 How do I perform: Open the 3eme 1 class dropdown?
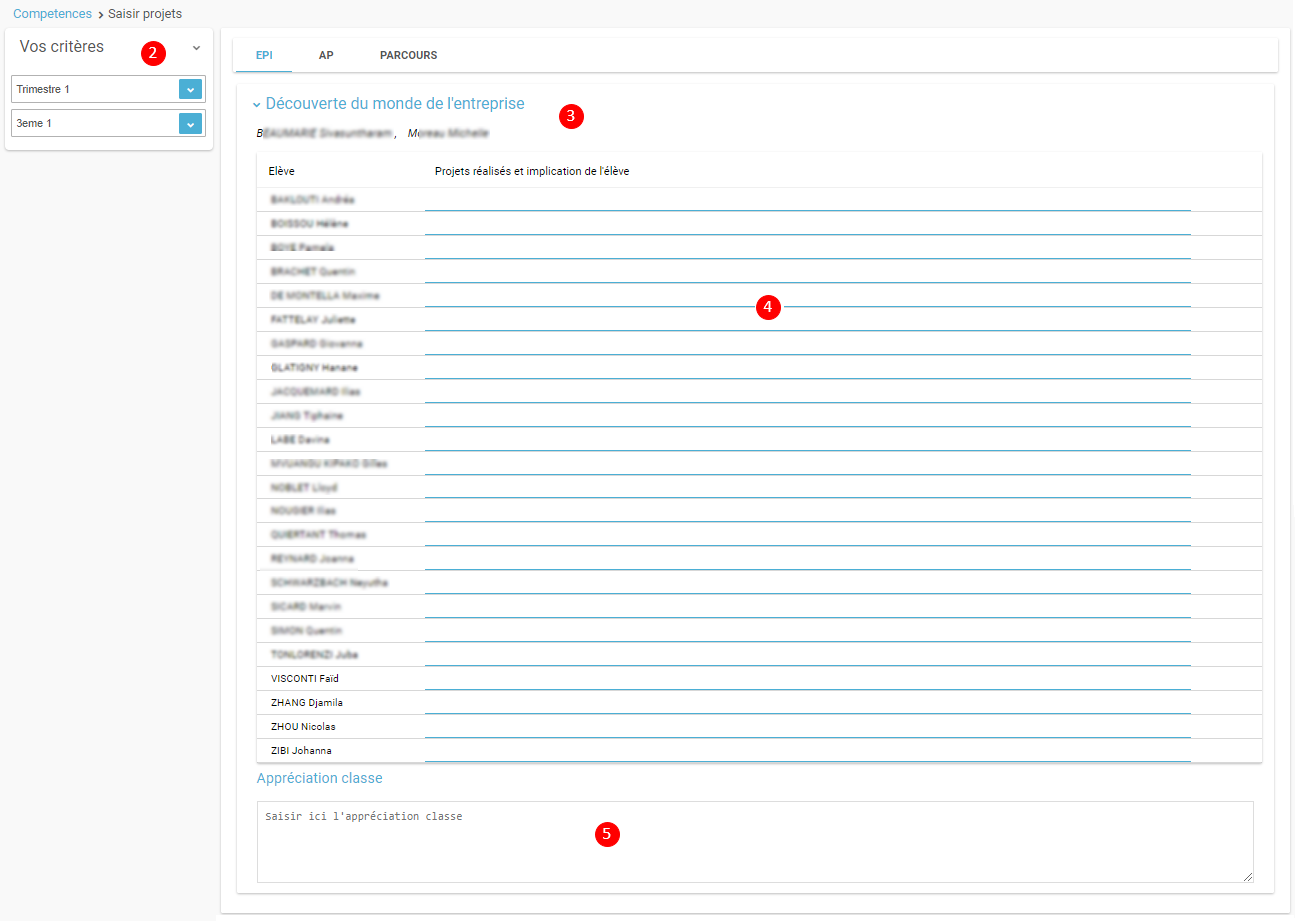pos(190,123)
